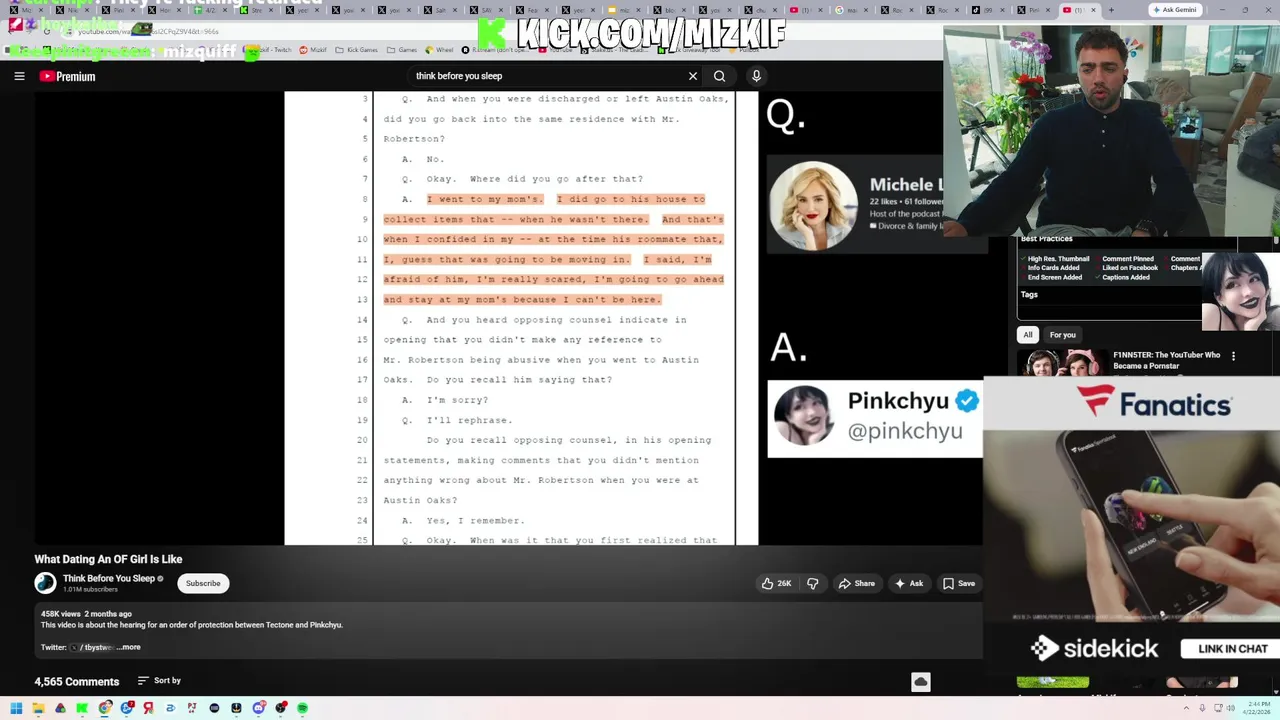This screenshot has height=720, width=1280.
Task: Click the 4,565 Comments heading
Action: click(x=76, y=682)
